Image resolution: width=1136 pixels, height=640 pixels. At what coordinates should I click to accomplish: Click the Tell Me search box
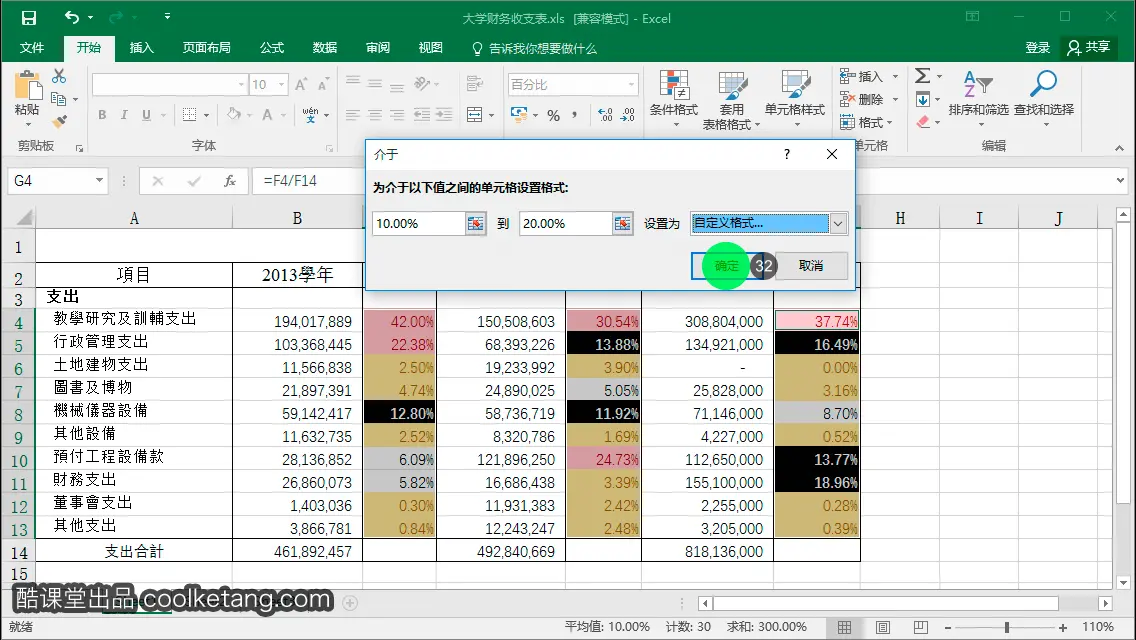click(x=535, y=49)
